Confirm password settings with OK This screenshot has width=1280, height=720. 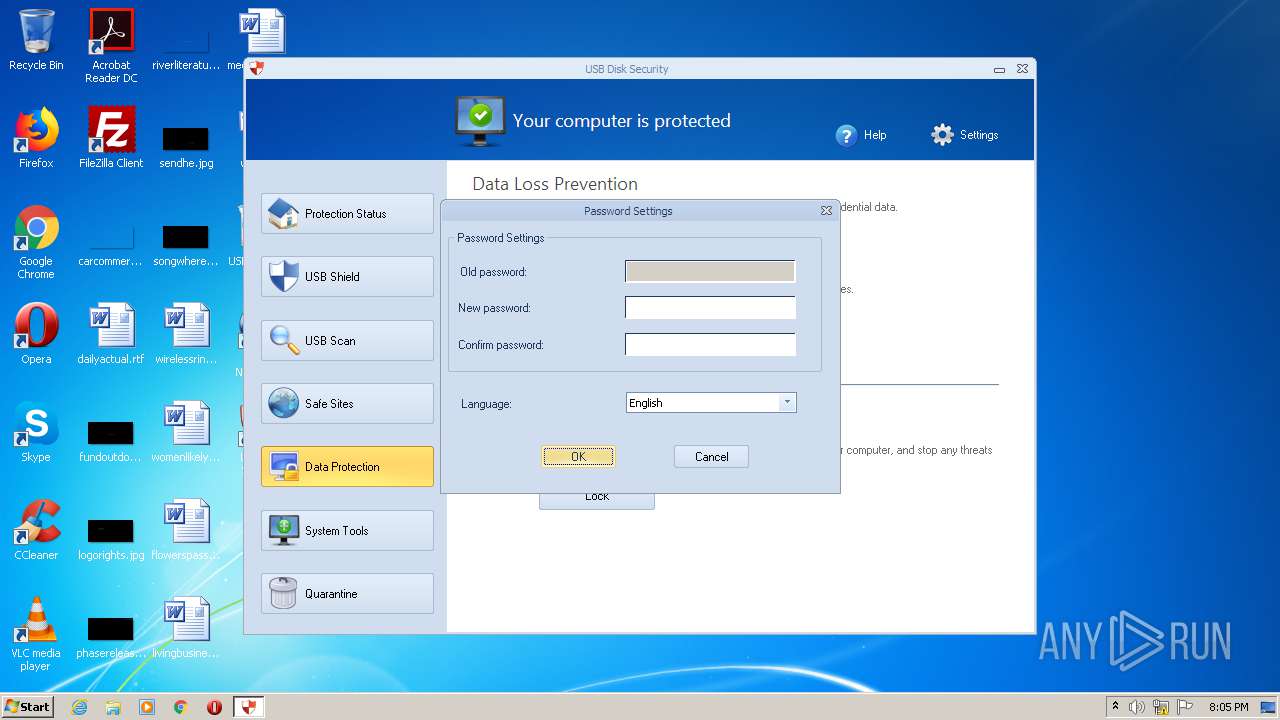click(x=578, y=457)
